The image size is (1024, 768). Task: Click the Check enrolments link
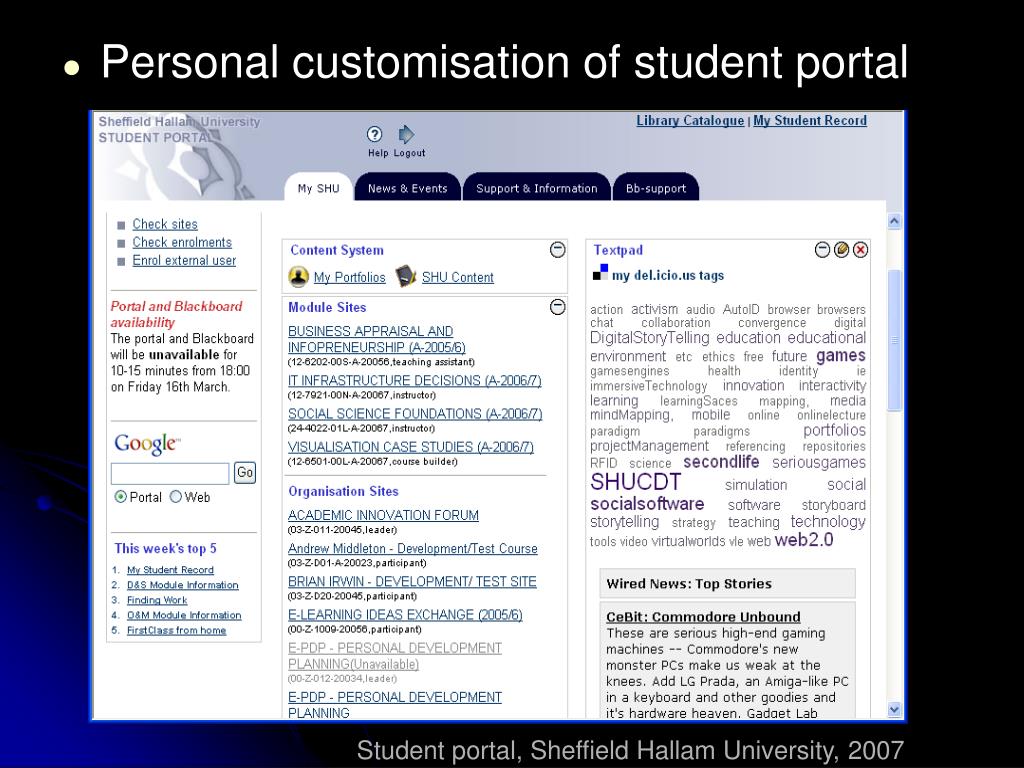coord(182,242)
